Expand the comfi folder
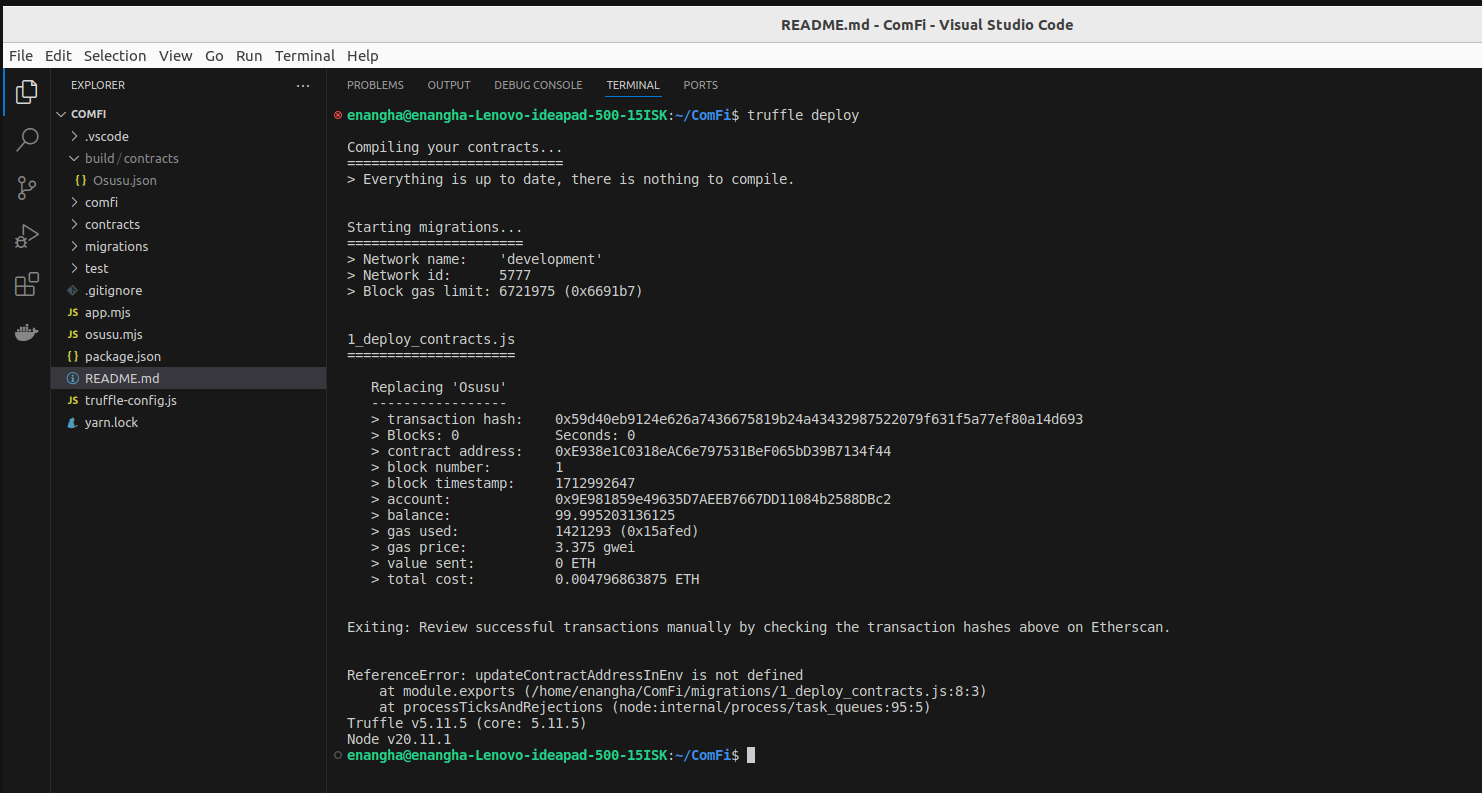This screenshot has width=1482, height=793. coord(75,203)
